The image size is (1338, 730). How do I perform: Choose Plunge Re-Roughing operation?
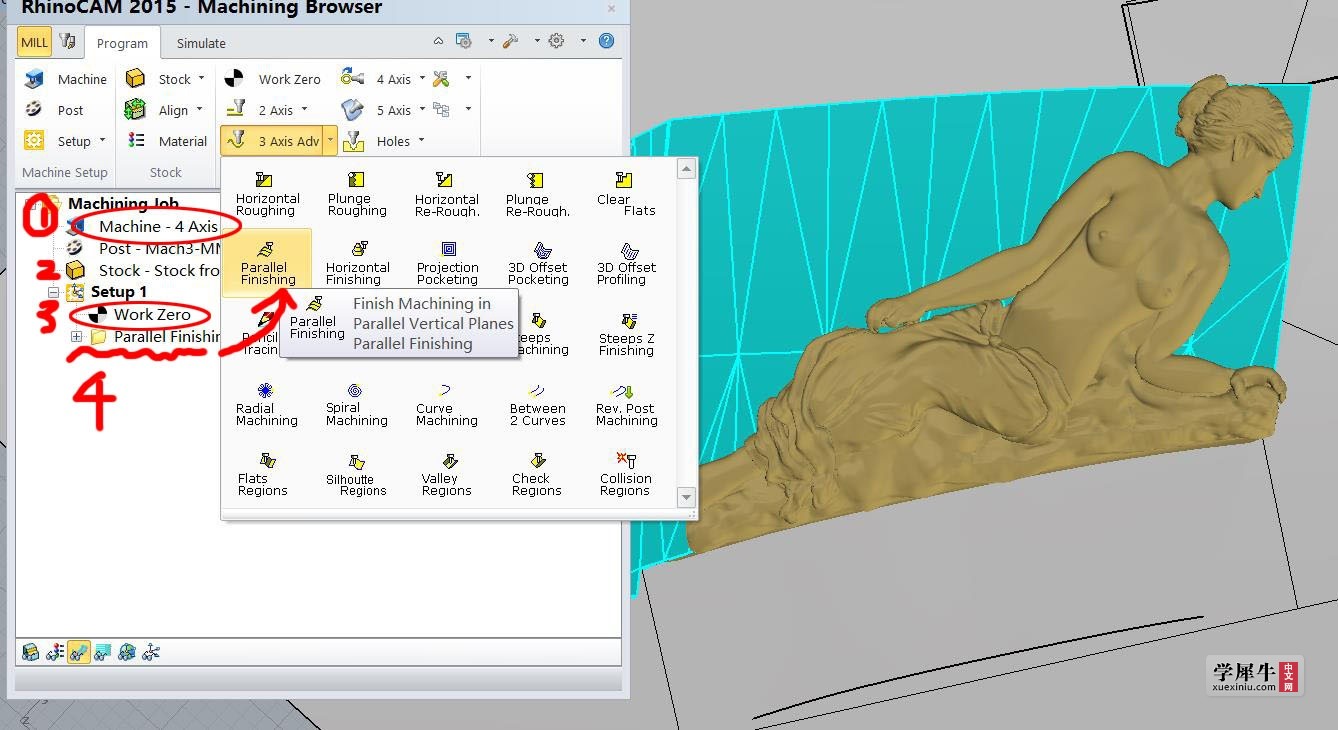pyautogui.click(x=537, y=194)
